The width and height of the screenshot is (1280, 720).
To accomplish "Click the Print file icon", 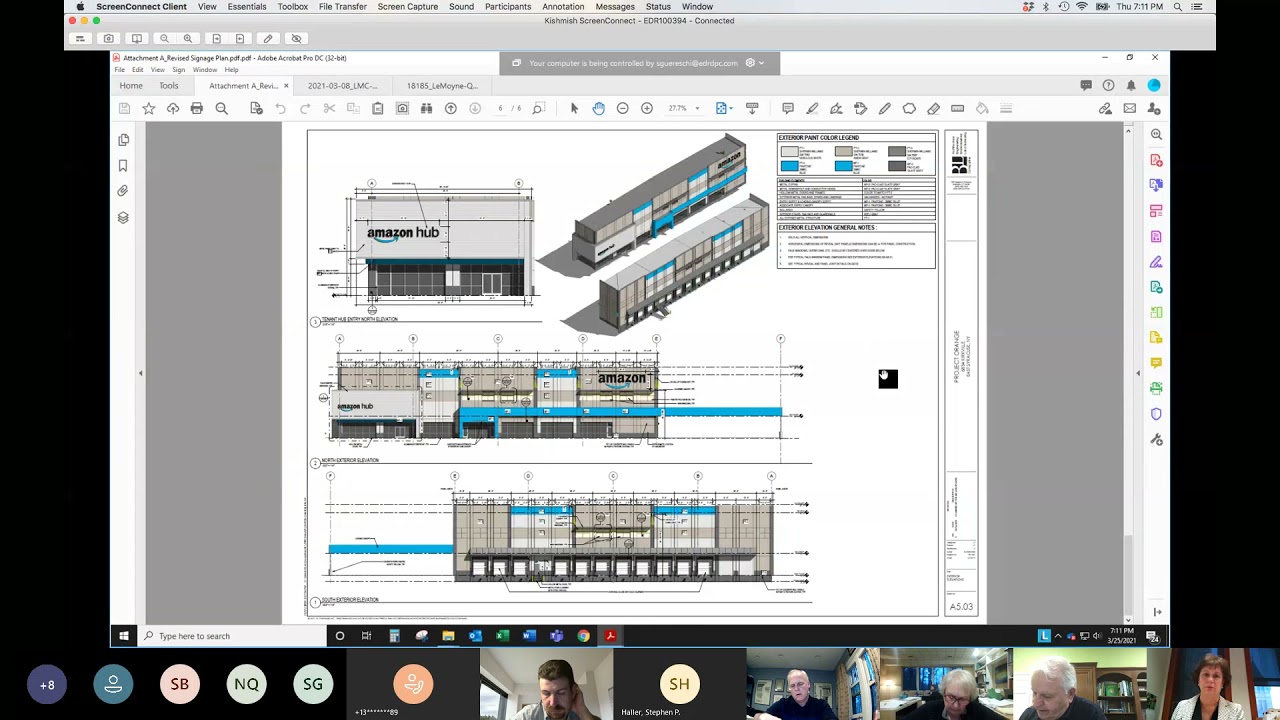I will pyautogui.click(x=197, y=108).
